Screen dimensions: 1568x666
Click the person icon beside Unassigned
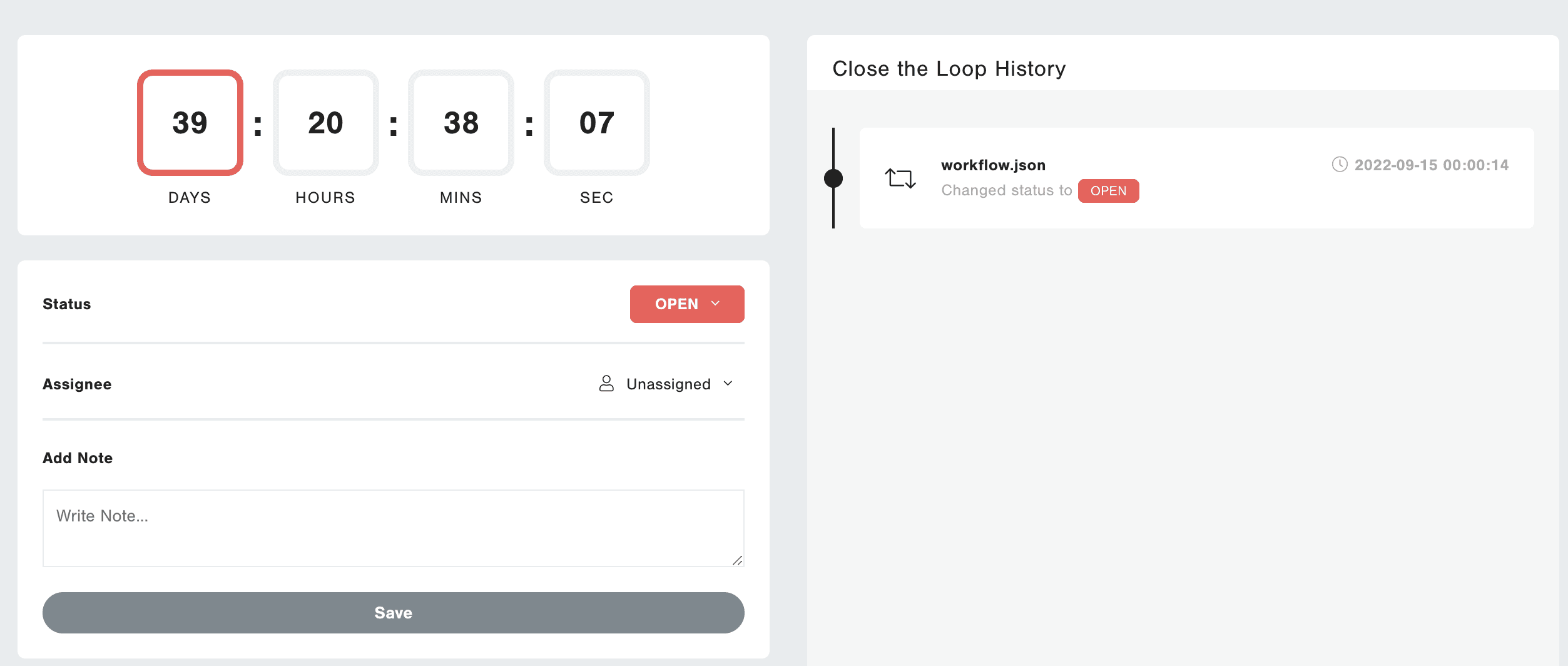(x=606, y=384)
